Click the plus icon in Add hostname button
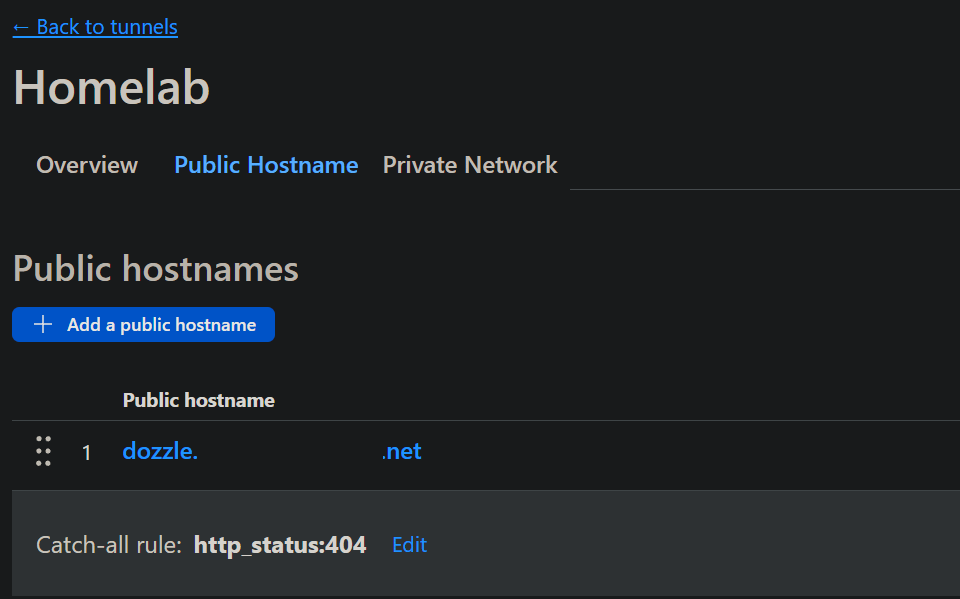This screenshot has width=960, height=599. 43,325
